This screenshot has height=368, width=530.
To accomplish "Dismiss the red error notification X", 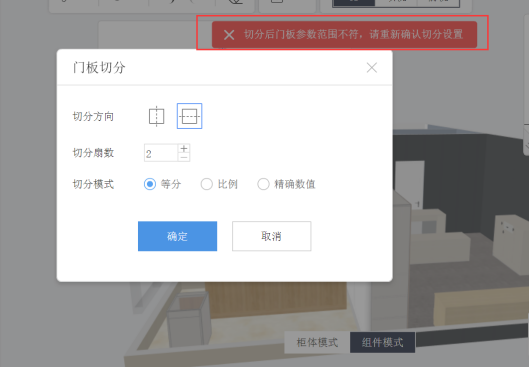I will click(229, 34).
